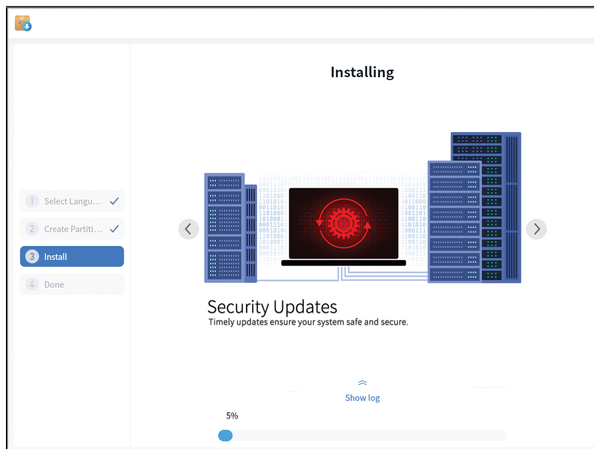
Task: Expand log using double chevron above Show log
Action: pos(362,383)
